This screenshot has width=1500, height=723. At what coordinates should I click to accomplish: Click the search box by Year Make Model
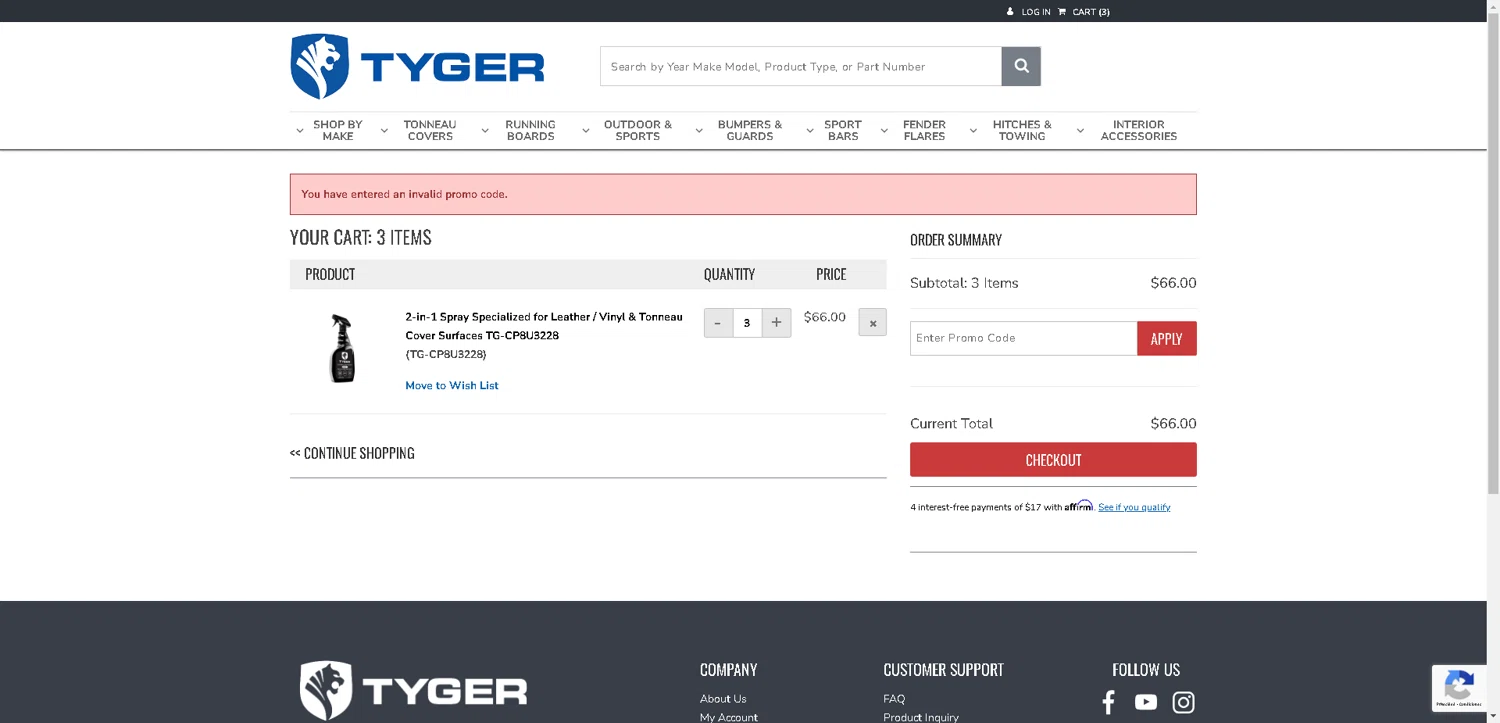801,66
